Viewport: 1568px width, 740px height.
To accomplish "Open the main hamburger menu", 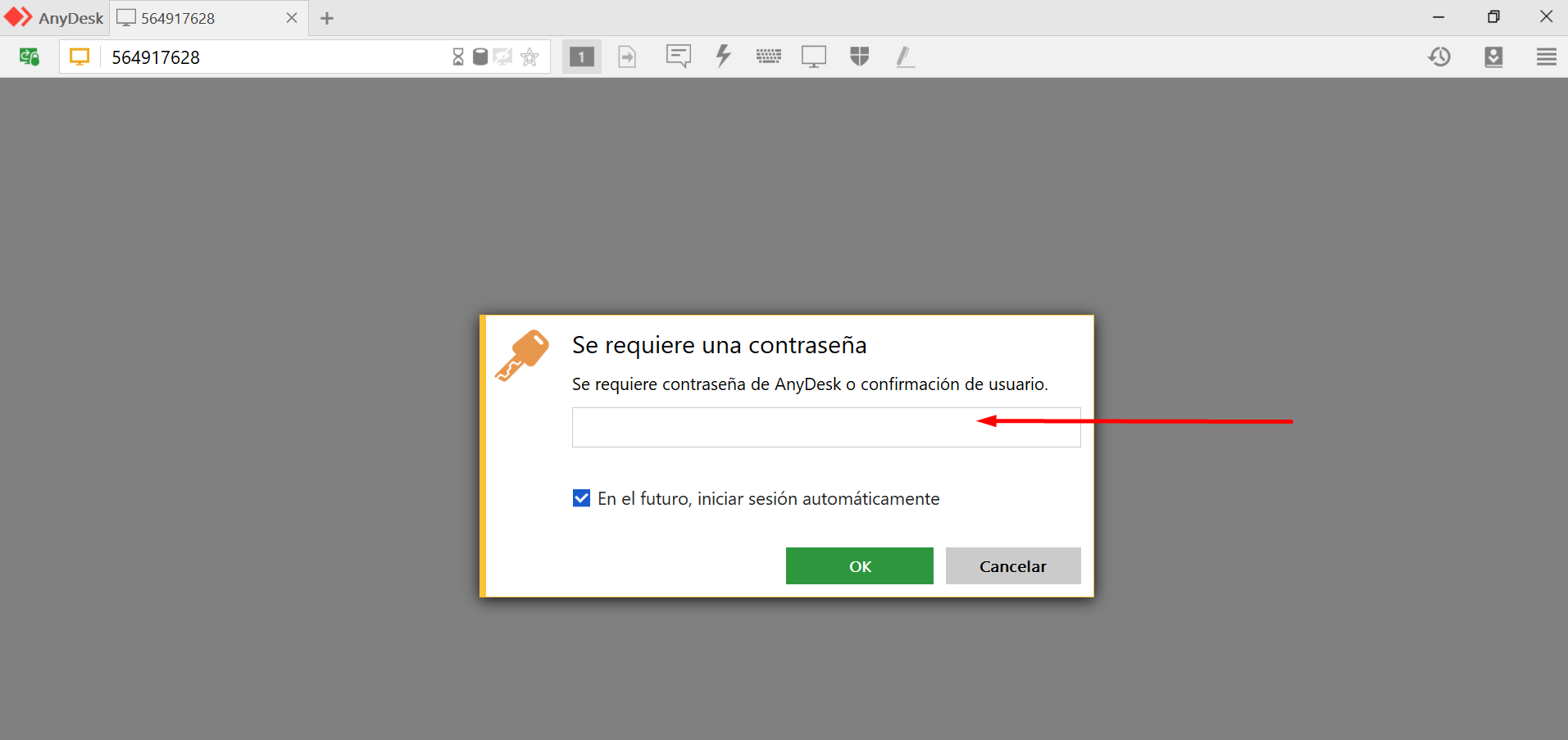I will click(x=1547, y=57).
